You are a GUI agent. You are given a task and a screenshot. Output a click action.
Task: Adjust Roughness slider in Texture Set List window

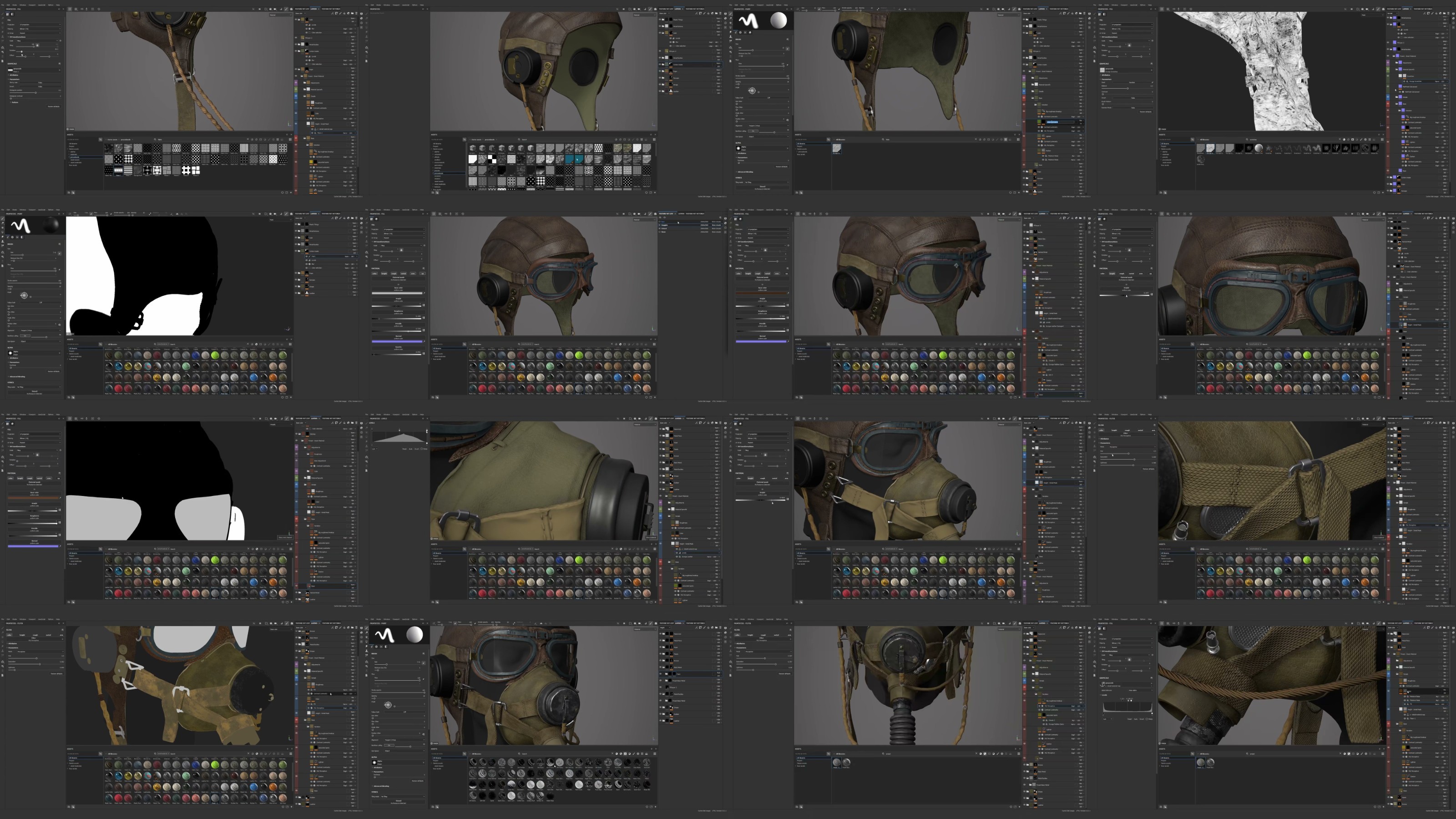click(397, 319)
